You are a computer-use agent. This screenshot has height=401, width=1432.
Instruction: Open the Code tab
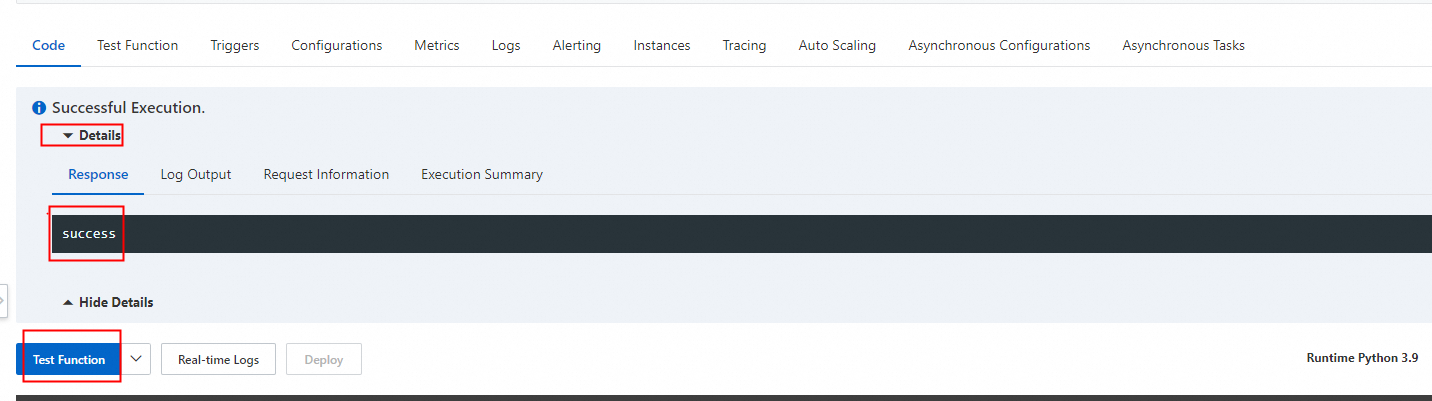click(49, 45)
